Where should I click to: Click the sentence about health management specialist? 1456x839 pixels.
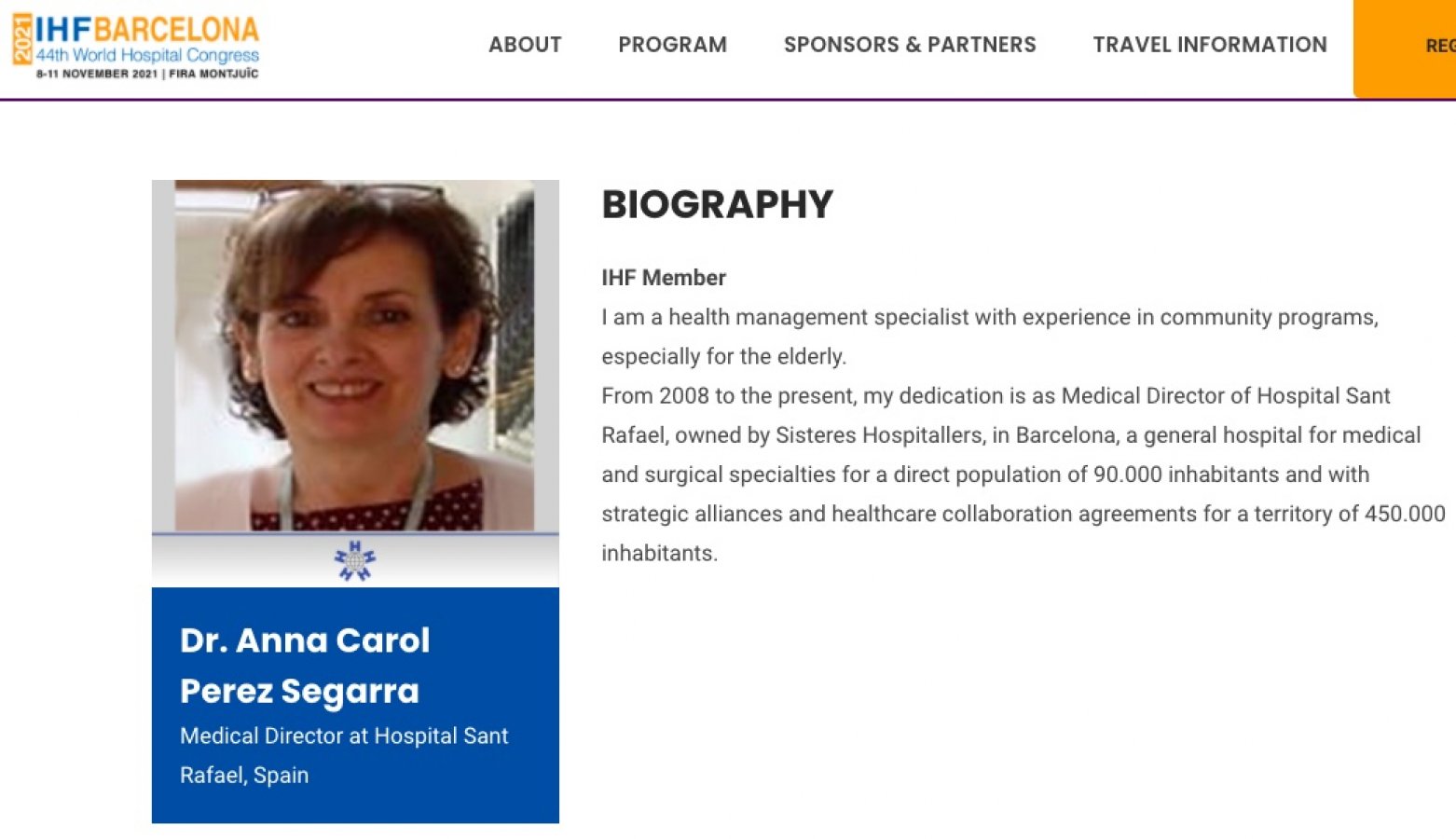[x=989, y=318]
